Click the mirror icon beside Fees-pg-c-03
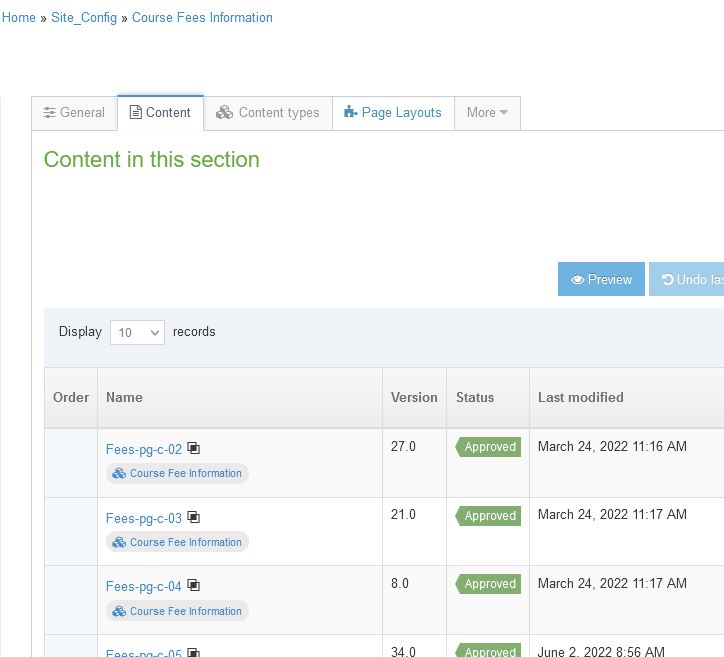The height and width of the screenshot is (657, 724). (x=194, y=517)
